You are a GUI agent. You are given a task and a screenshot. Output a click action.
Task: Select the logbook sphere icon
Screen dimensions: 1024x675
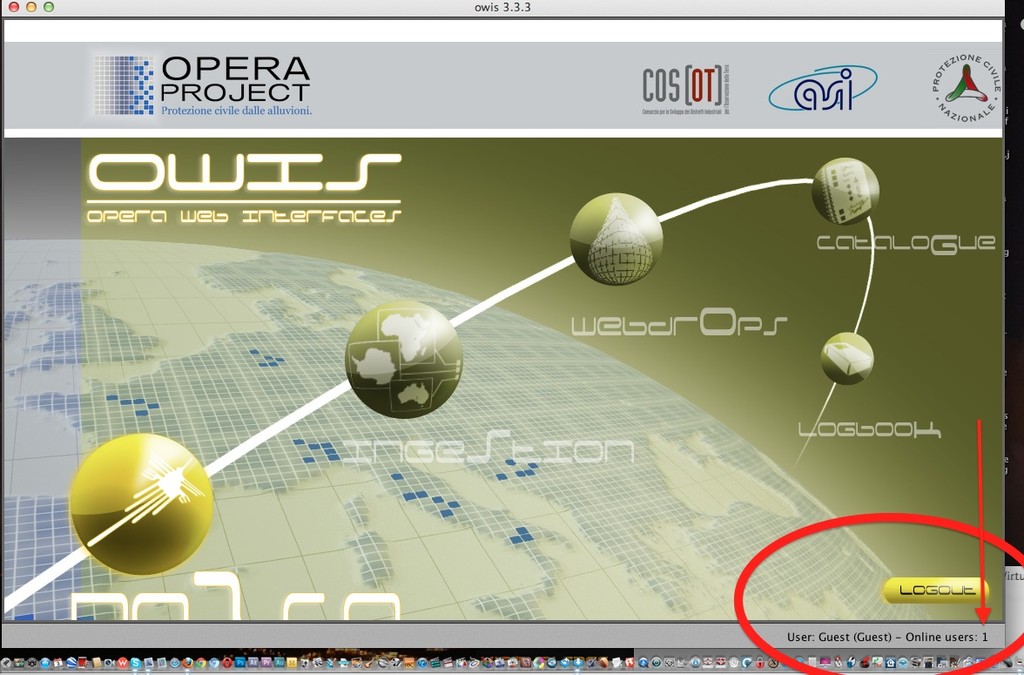point(847,358)
